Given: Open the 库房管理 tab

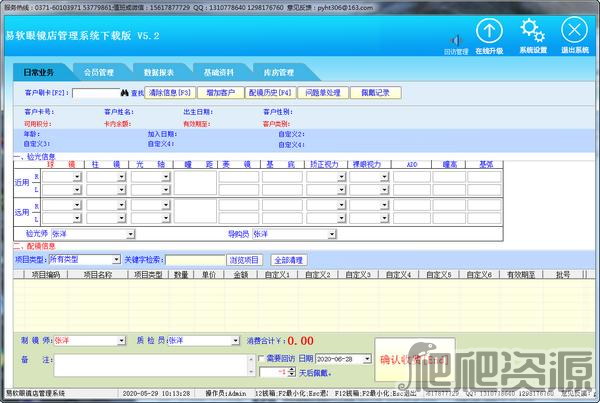Looking at the screenshot, I should (278, 72).
